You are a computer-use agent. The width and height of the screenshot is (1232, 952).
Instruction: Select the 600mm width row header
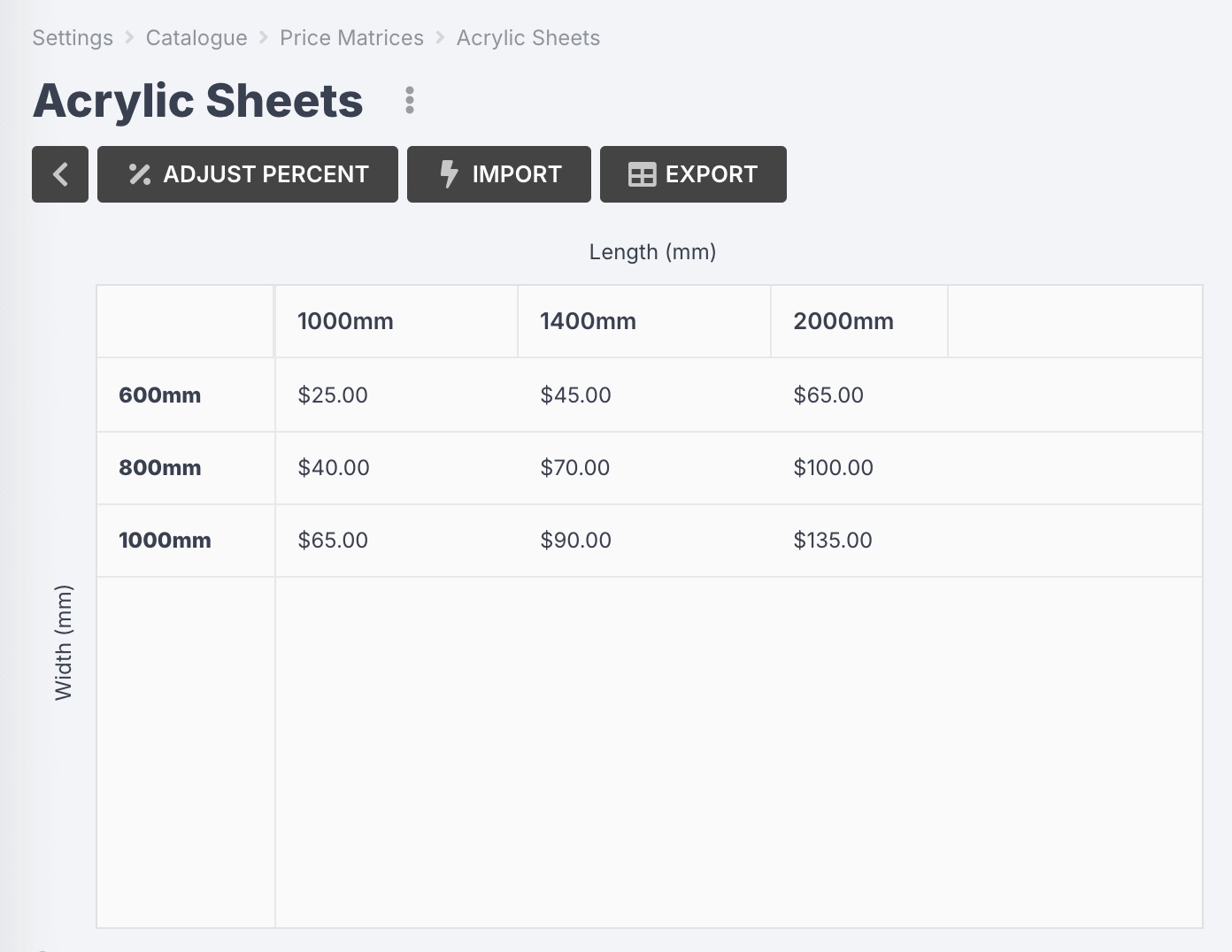pos(186,395)
